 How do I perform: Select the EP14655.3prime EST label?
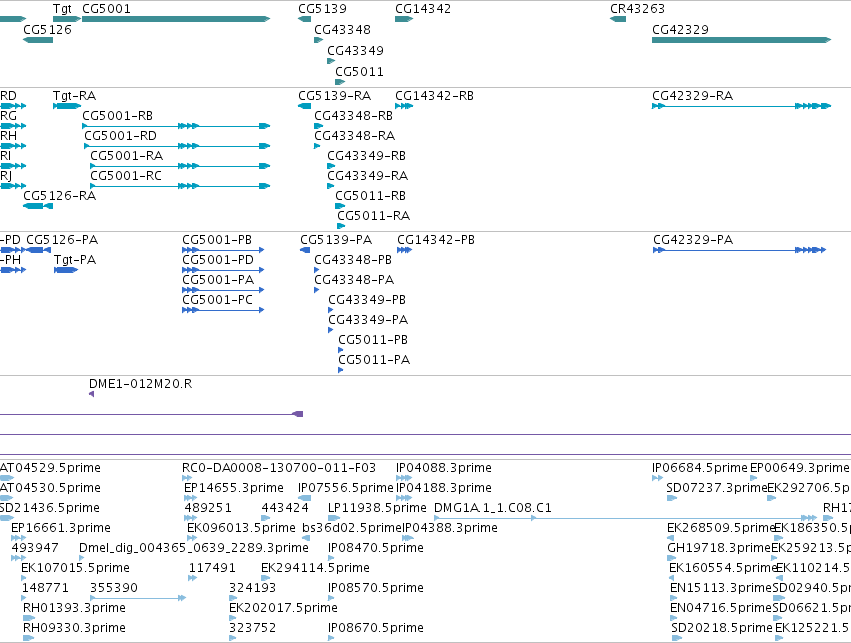[234, 488]
